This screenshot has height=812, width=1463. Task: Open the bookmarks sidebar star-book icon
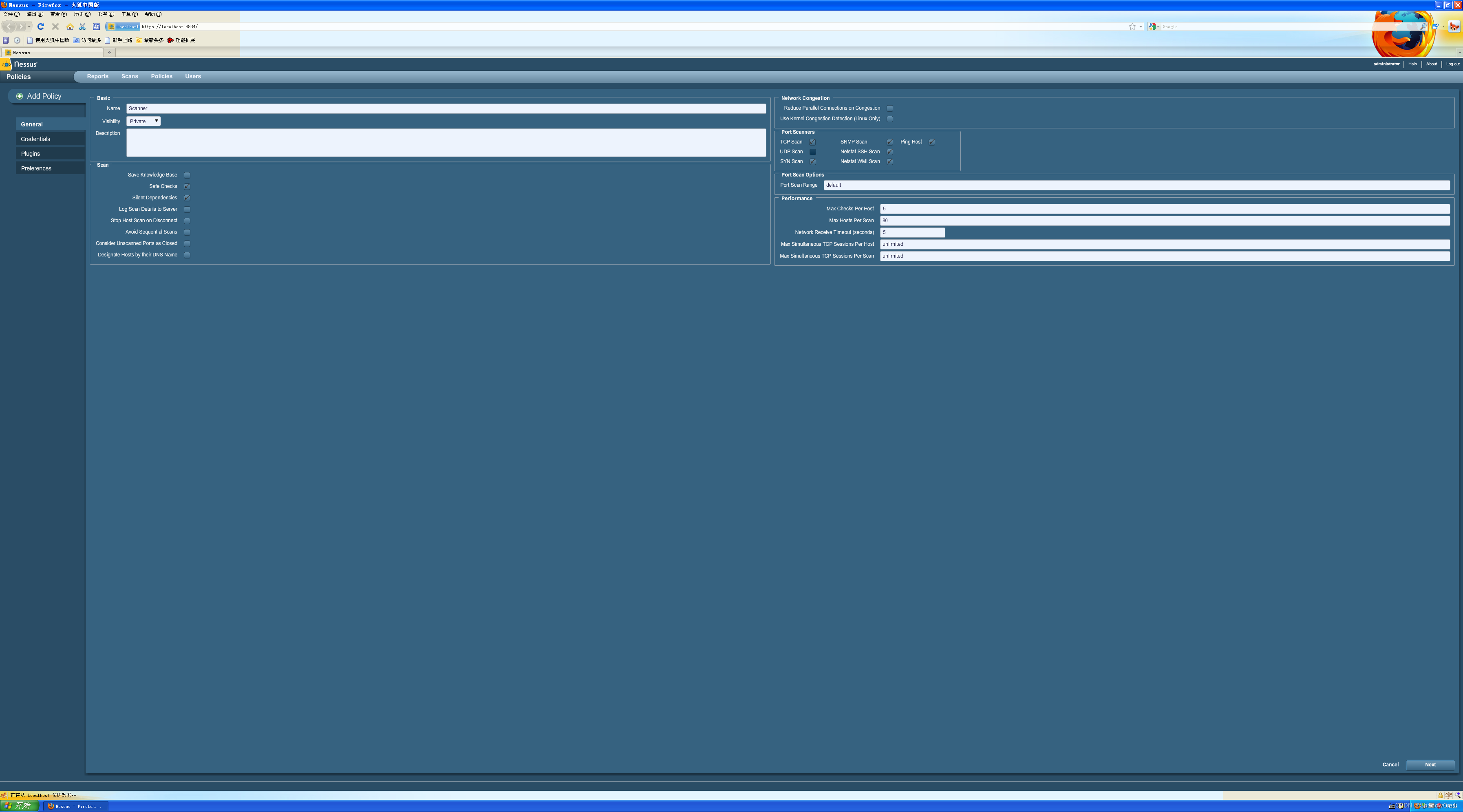coord(6,40)
